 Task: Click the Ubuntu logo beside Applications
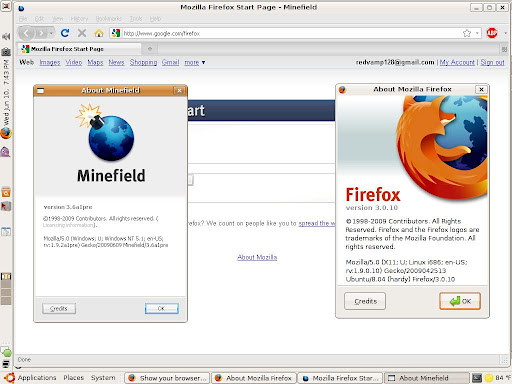coord(9,378)
